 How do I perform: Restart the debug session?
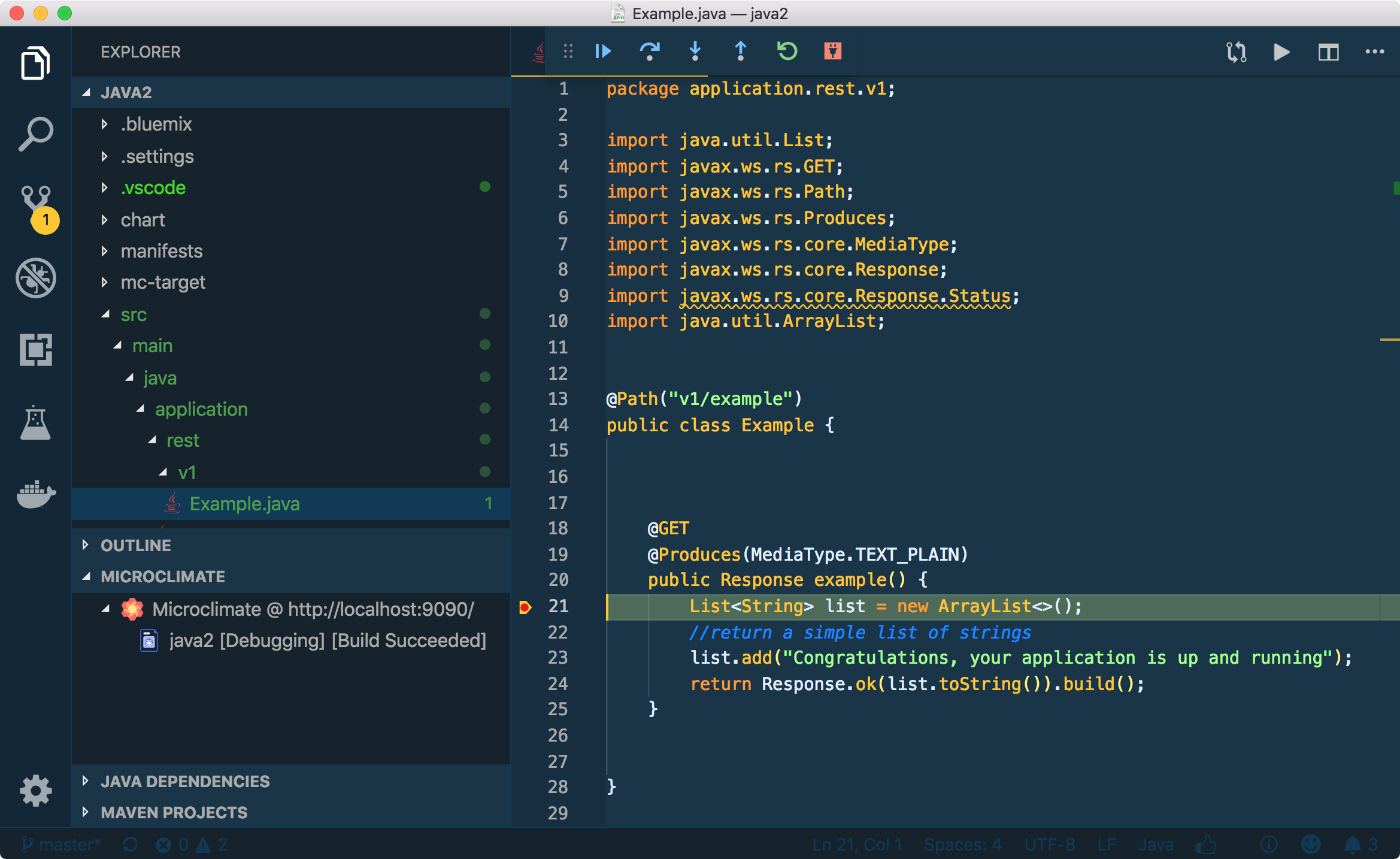click(x=787, y=52)
